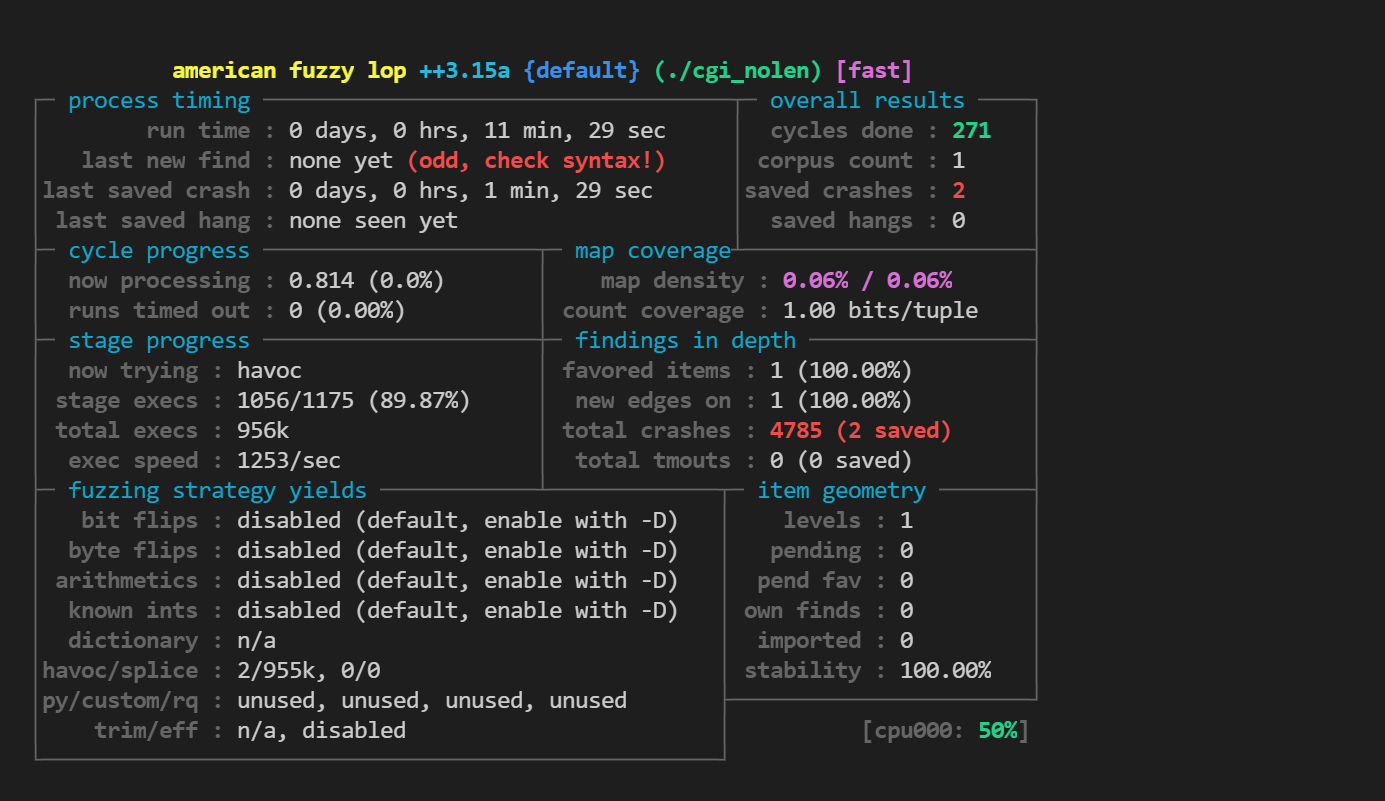
Task: Click 'fuzzing strategy yields' section header
Action: point(217,491)
